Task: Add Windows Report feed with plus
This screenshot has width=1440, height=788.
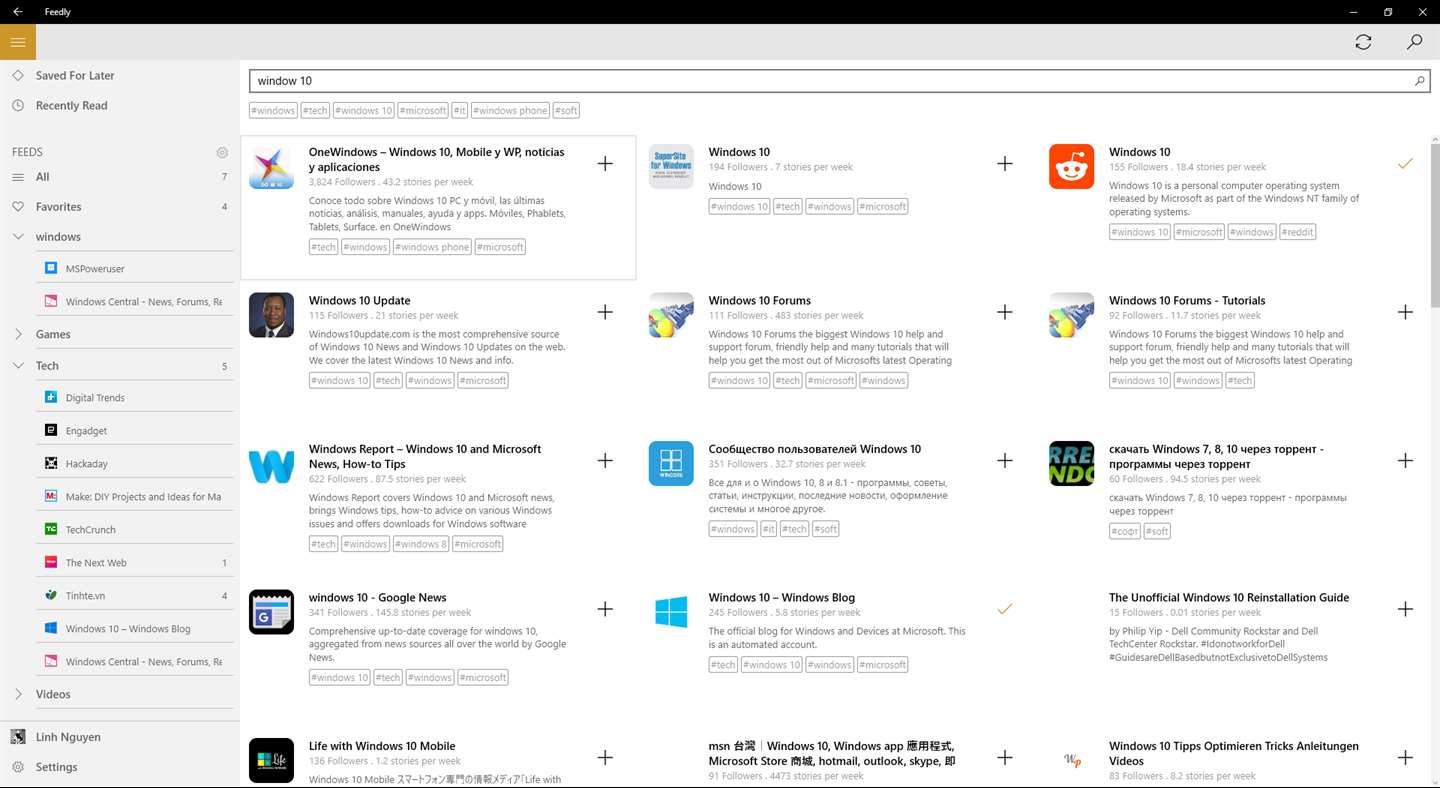Action: click(x=605, y=461)
